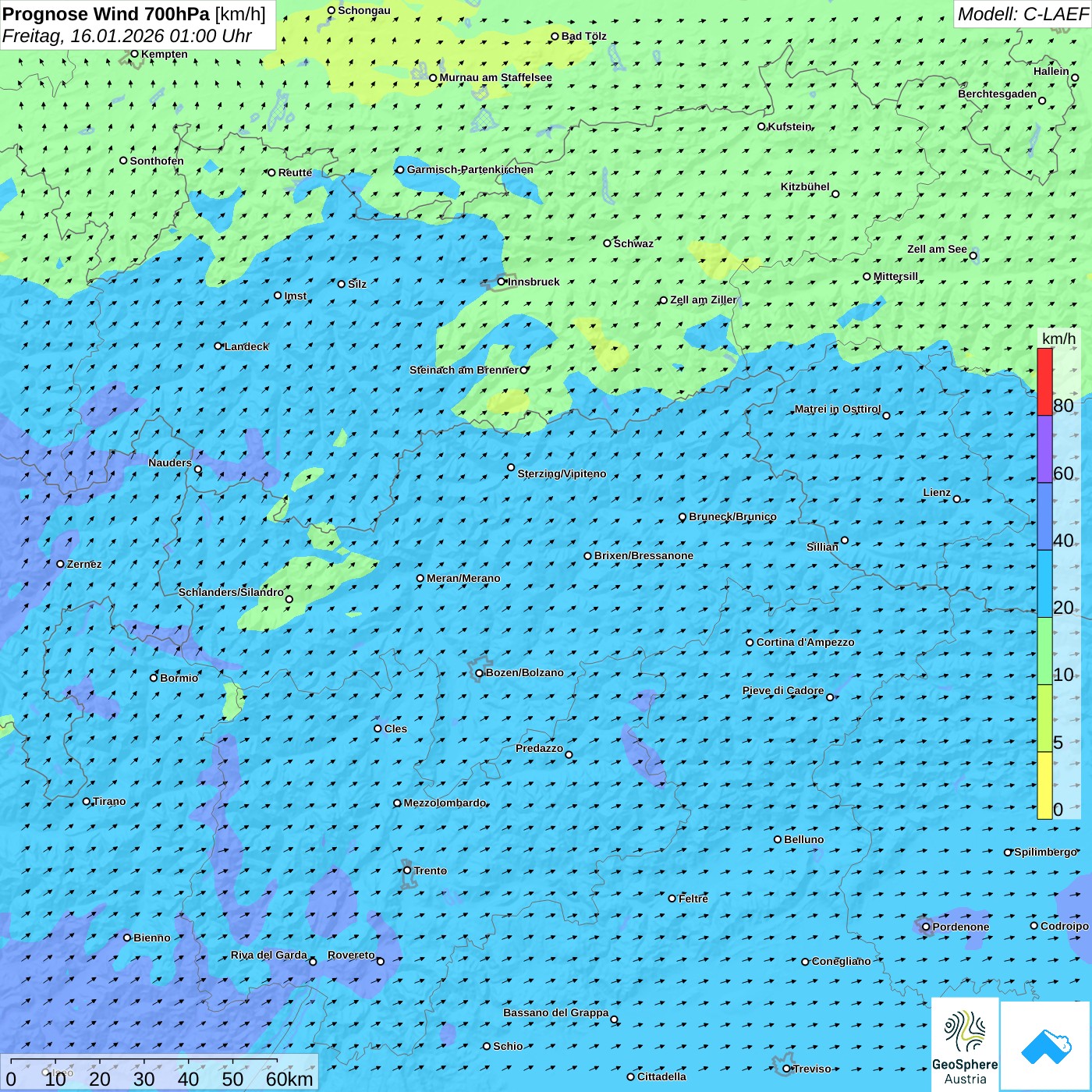Click the 'Modell: C-LAEF' label
1092x1092 pixels.
tap(1023, 14)
